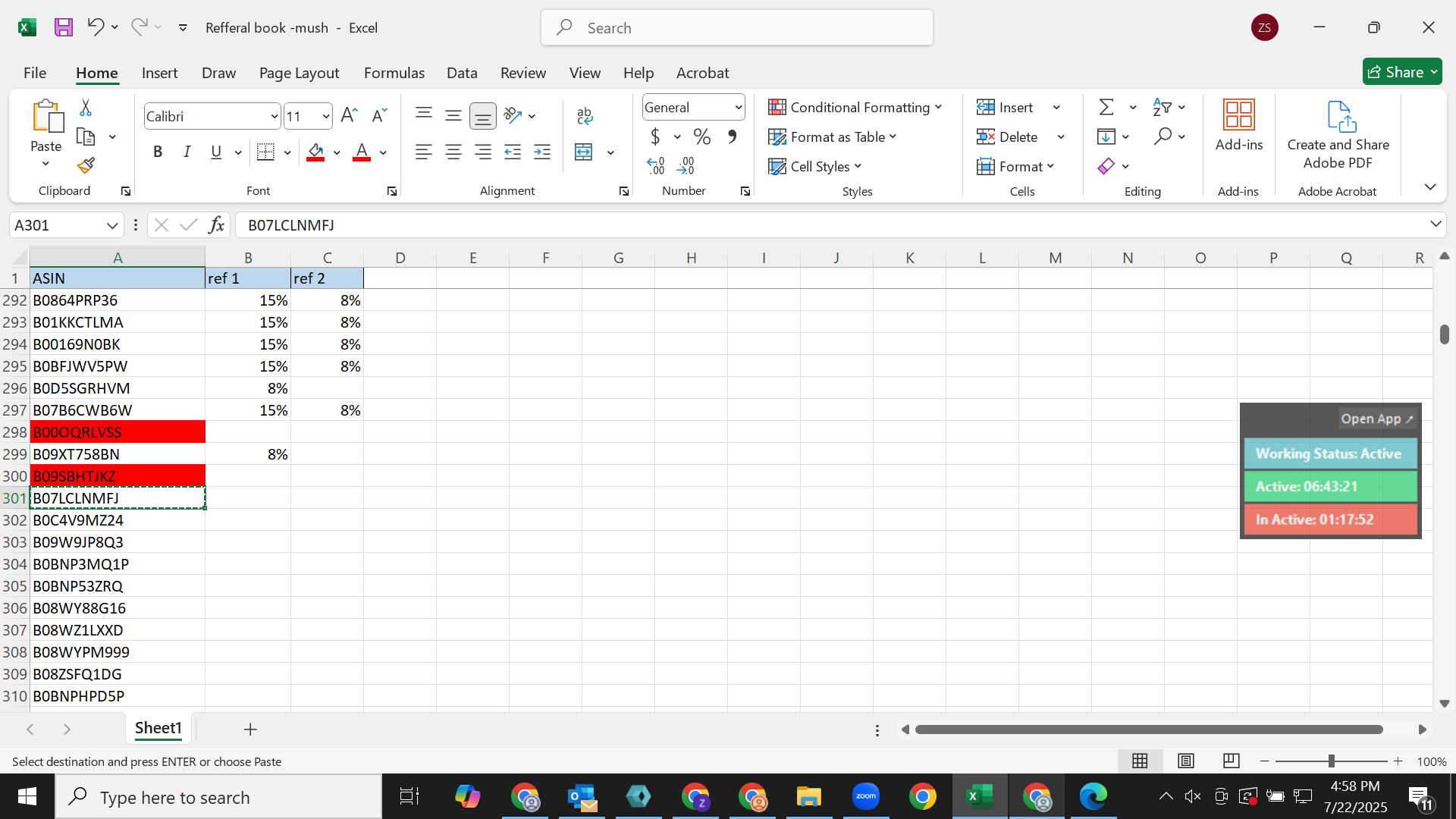The width and height of the screenshot is (1456, 819).
Task: Increase font size with large A icon
Action: (349, 116)
